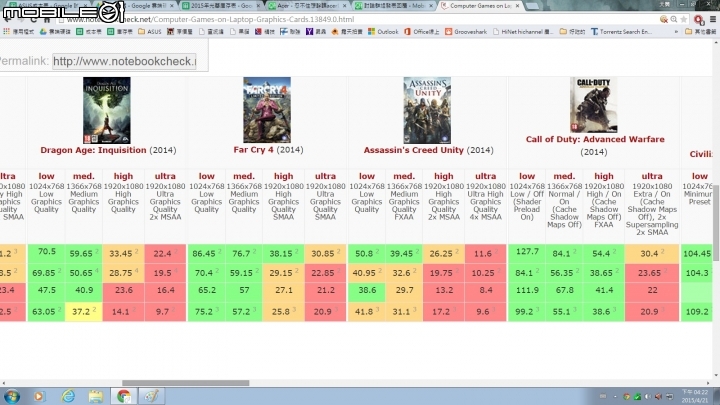Click the address bar URL
Image resolution: width=720 pixels, height=405 pixels.
[x=210, y=19]
